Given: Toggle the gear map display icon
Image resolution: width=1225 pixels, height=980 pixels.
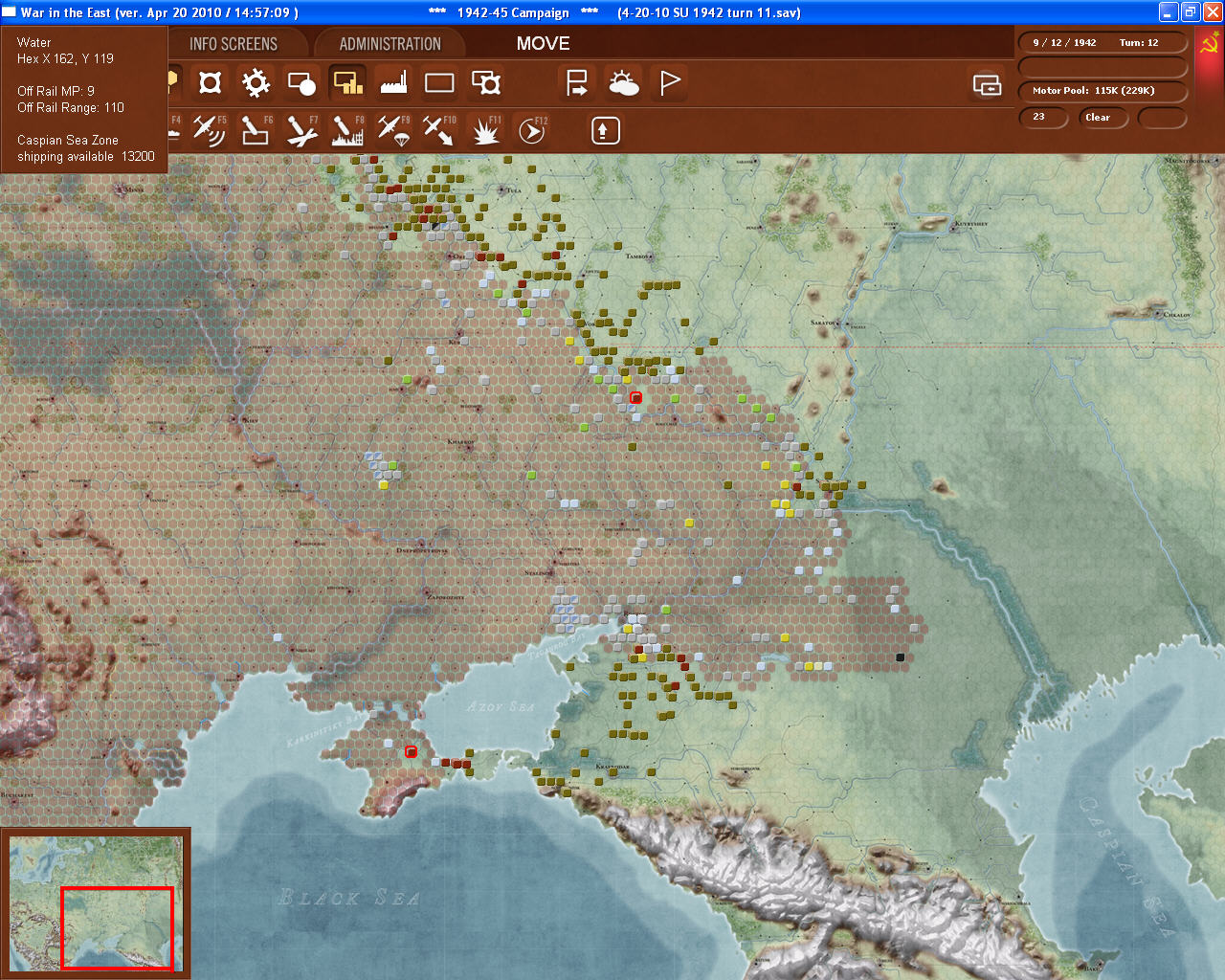Looking at the screenshot, I should [256, 83].
